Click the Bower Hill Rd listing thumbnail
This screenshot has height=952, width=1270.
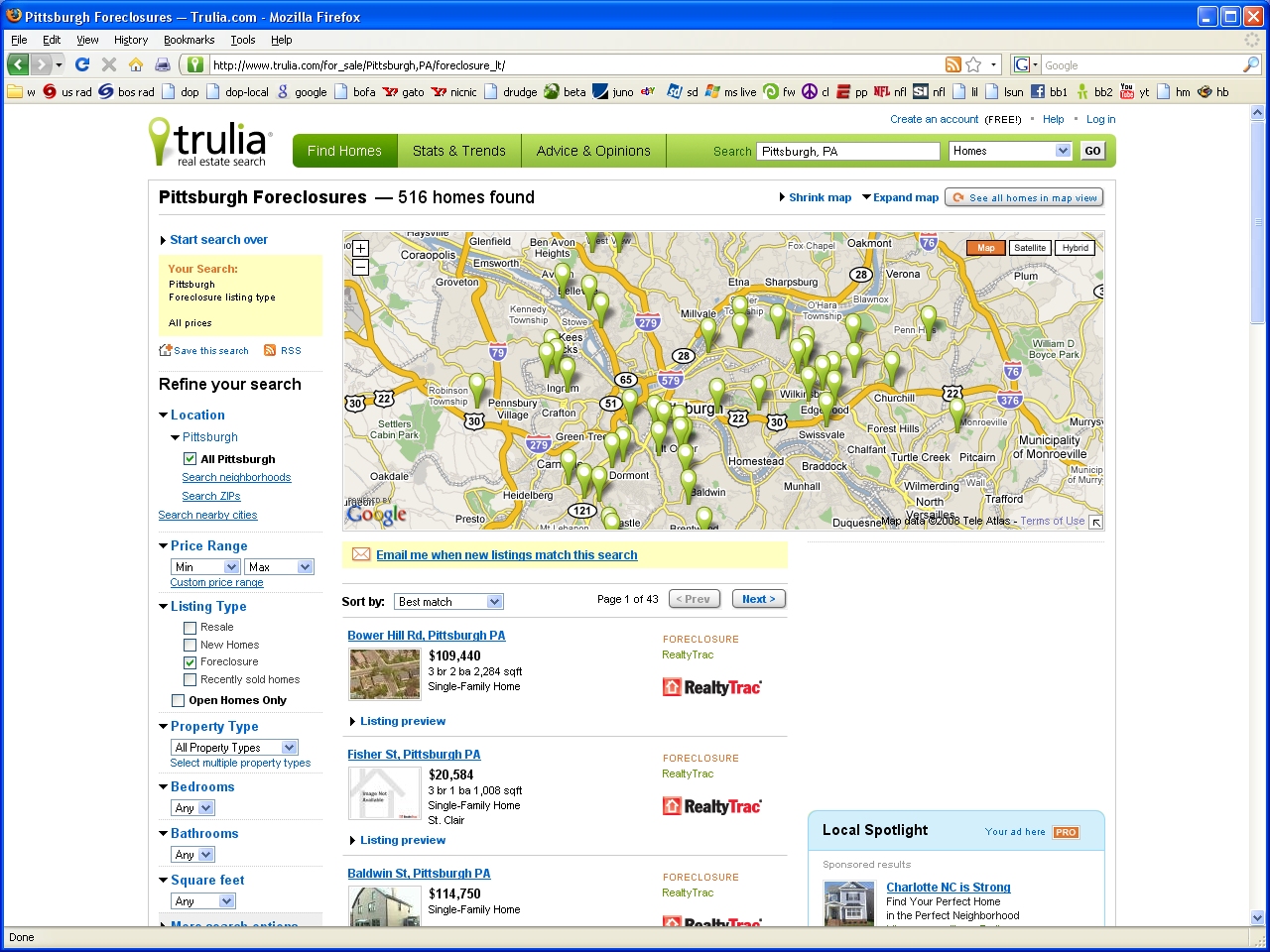point(385,674)
